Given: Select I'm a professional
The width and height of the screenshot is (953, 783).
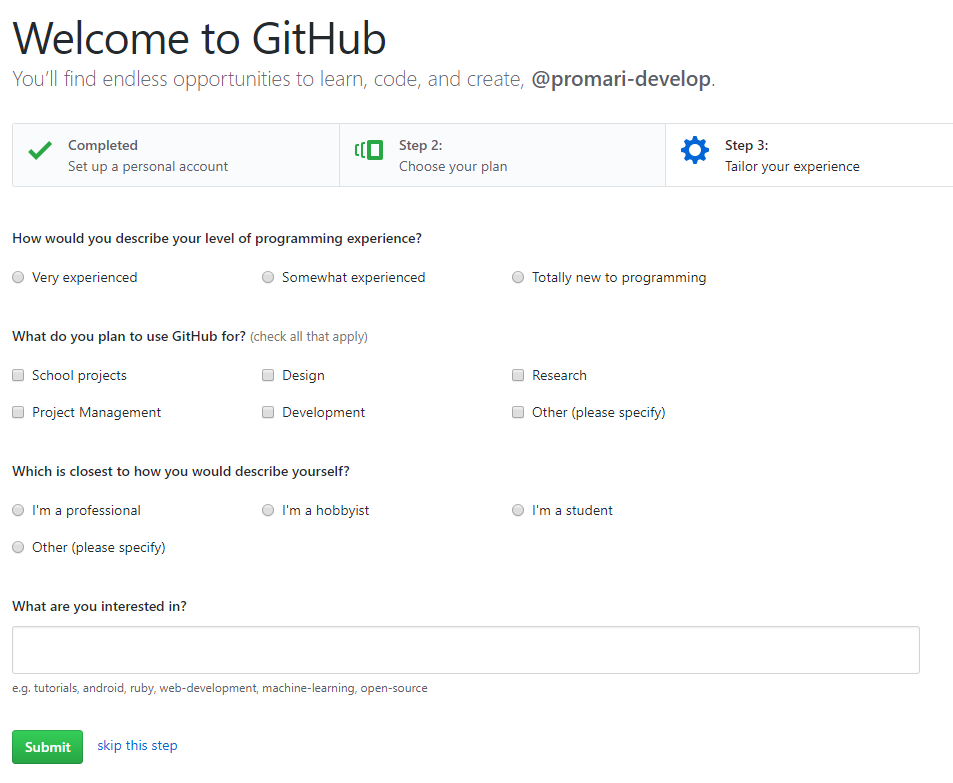Looking at the screenshot, I should pos(18,510).
